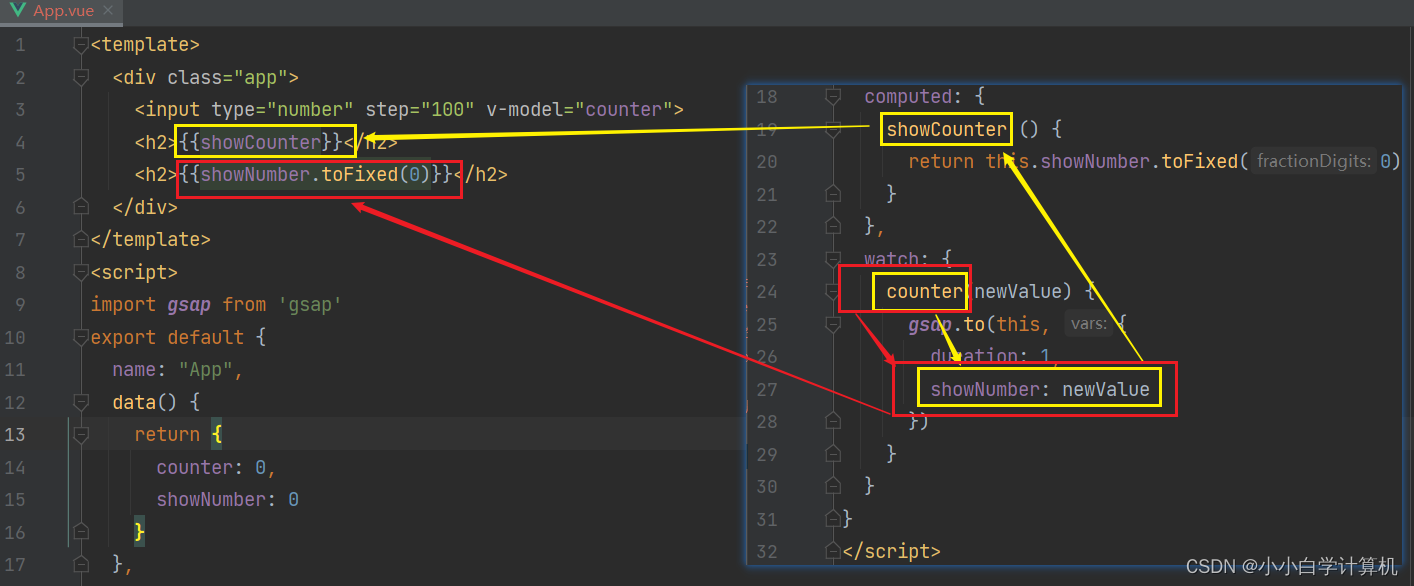Click showNumber: 0 on line 15
Viewport: 1414px width, 586px height.
coord(228,500)
